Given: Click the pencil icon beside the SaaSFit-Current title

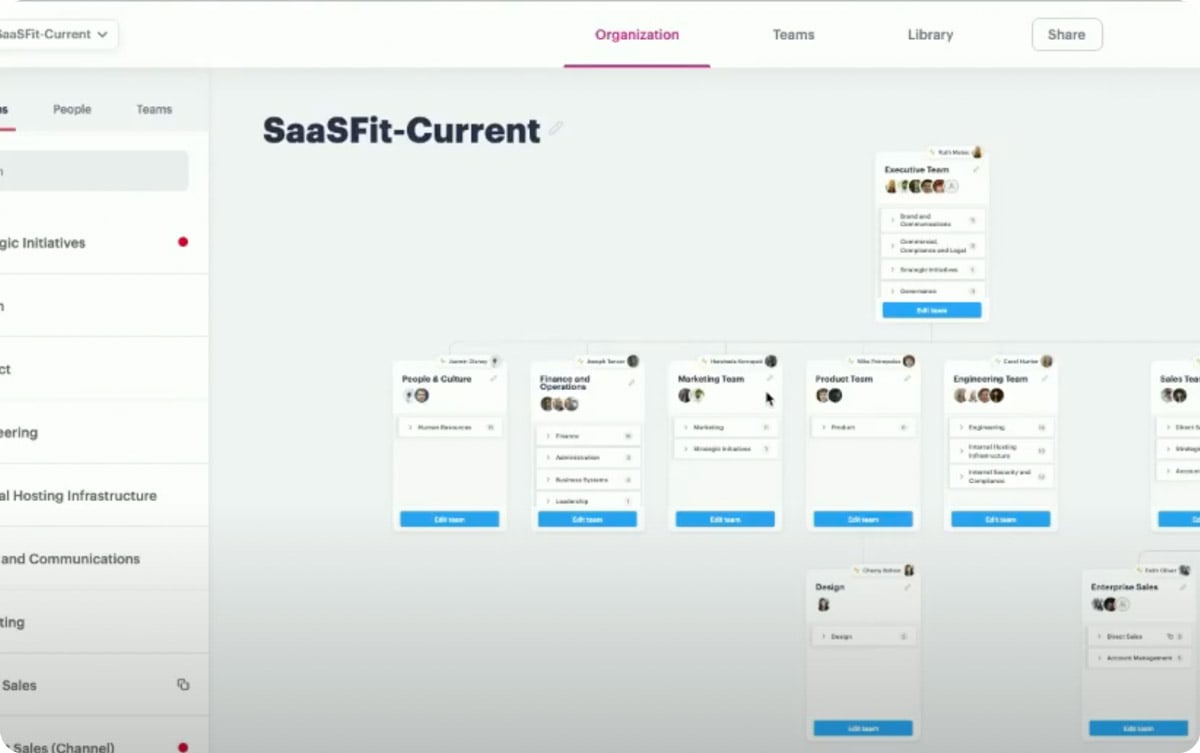Looking at the screenshot, I should click(x=557, y=128).
